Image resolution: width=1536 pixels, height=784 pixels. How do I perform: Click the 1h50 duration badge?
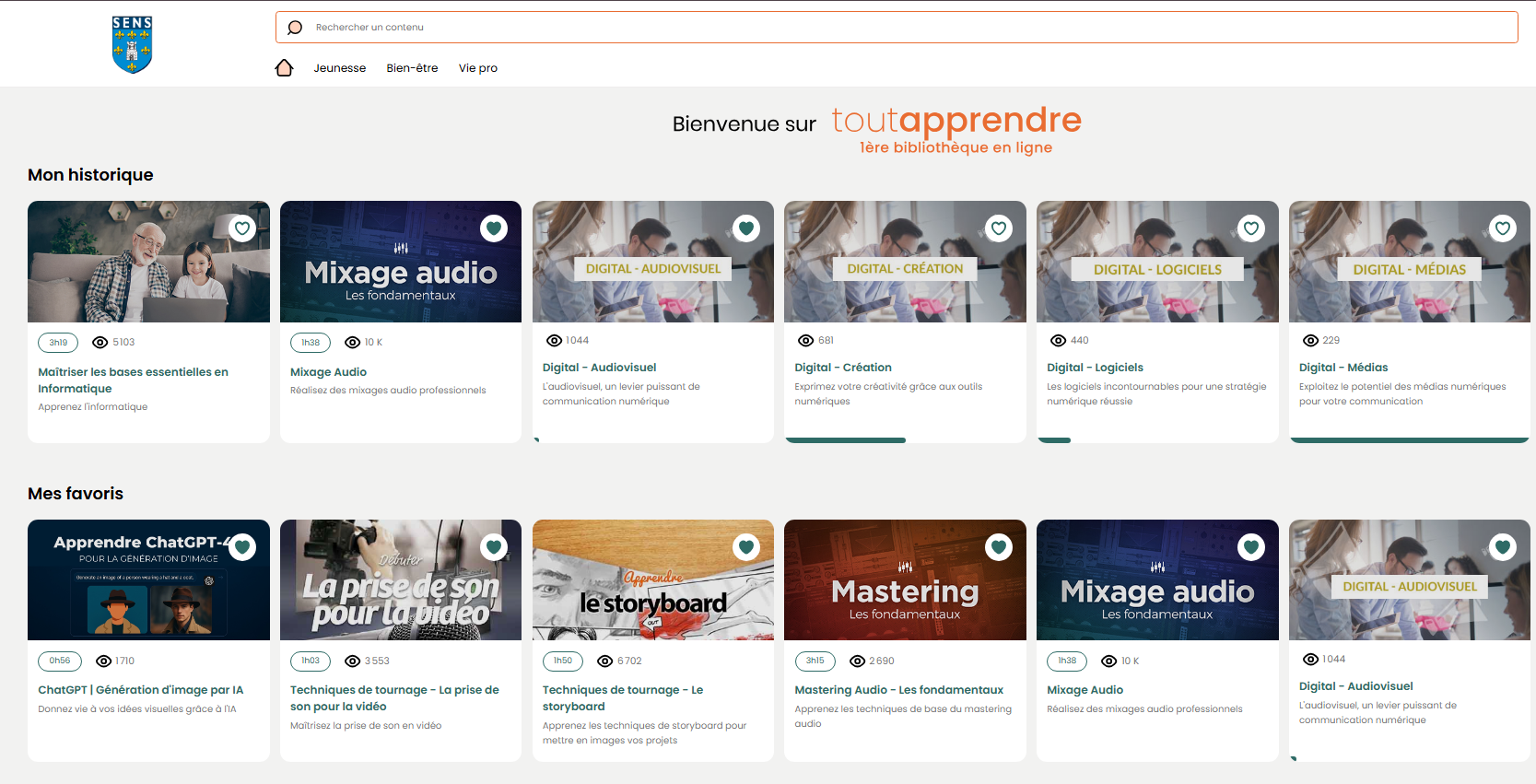[563, 661]
